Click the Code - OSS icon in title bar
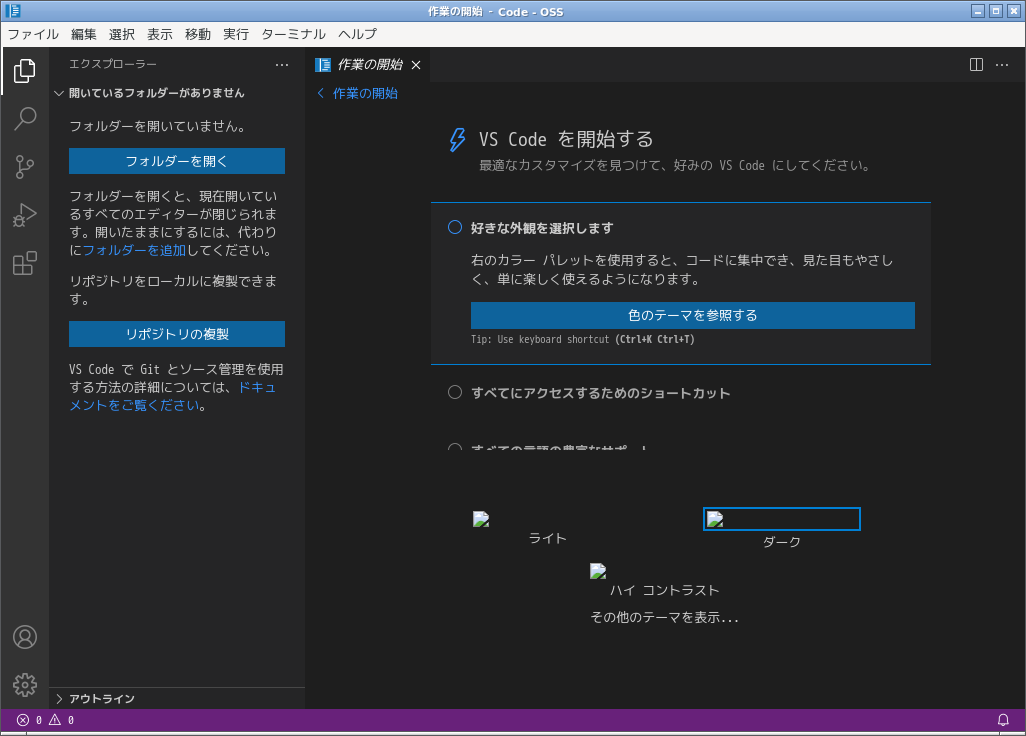Viewport: 1026px width, 736px height. tap(12, 10)
